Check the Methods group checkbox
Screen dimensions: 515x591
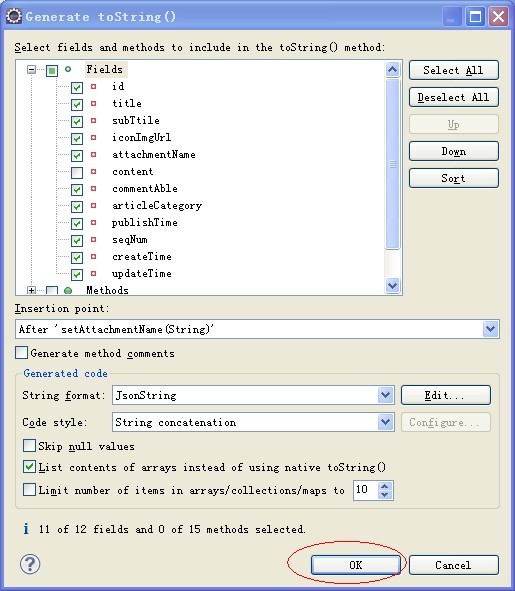(52, 291)
